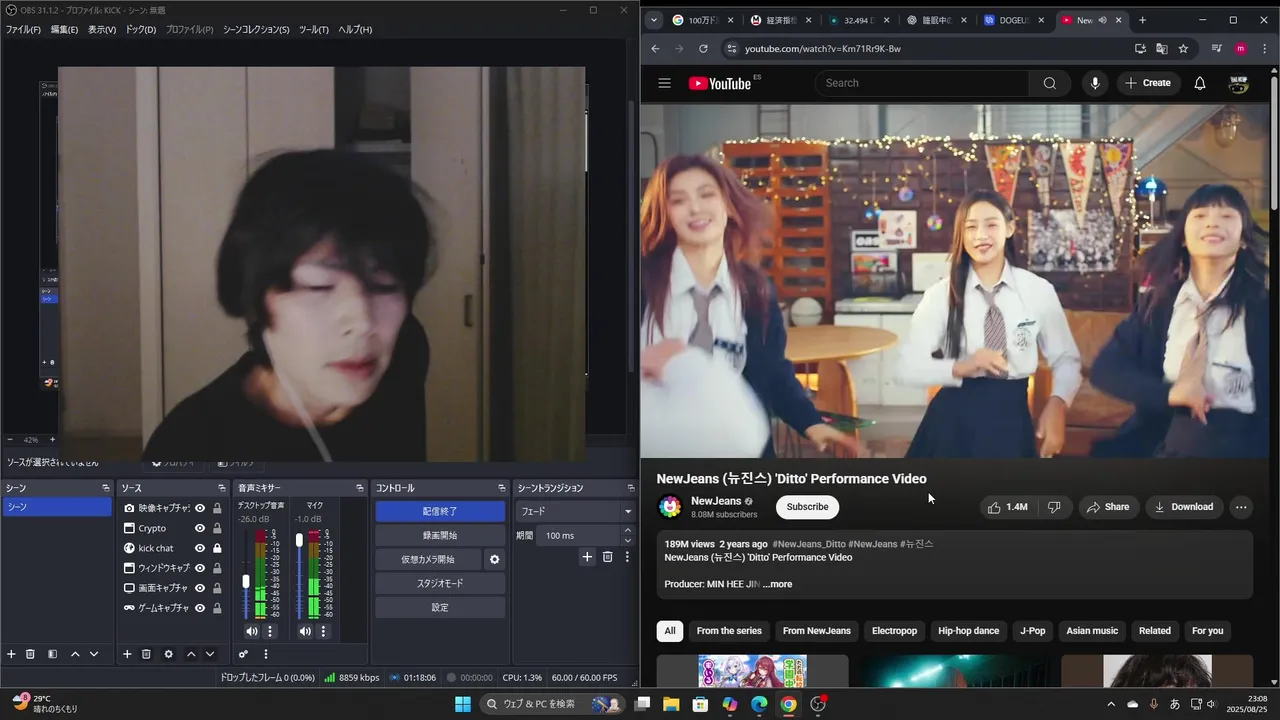Image resolution: width=1280 pixels, height=720 pixels.
Task: Toggle visibility of Crypto source
Action: click(x=200, y=528)
